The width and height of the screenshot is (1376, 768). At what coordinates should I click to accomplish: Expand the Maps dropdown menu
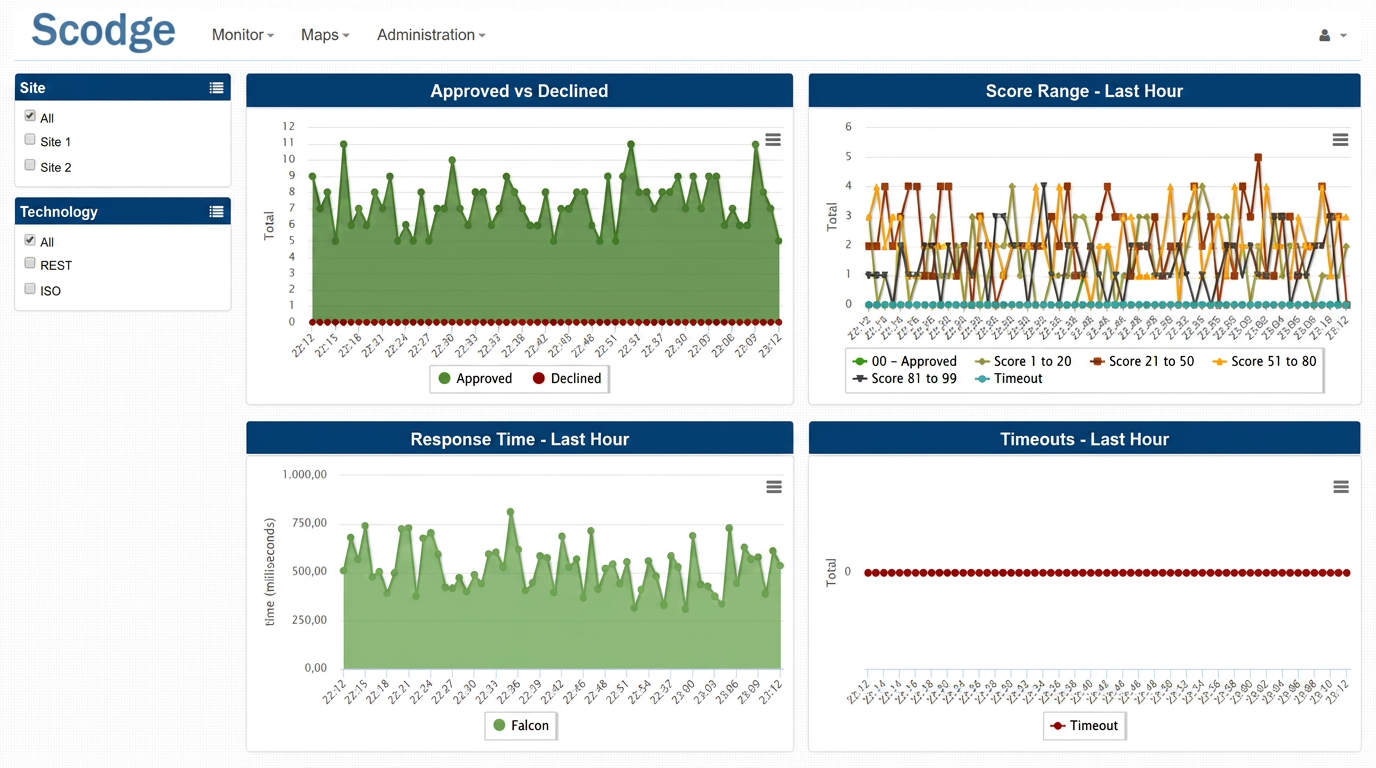(325, 35)
